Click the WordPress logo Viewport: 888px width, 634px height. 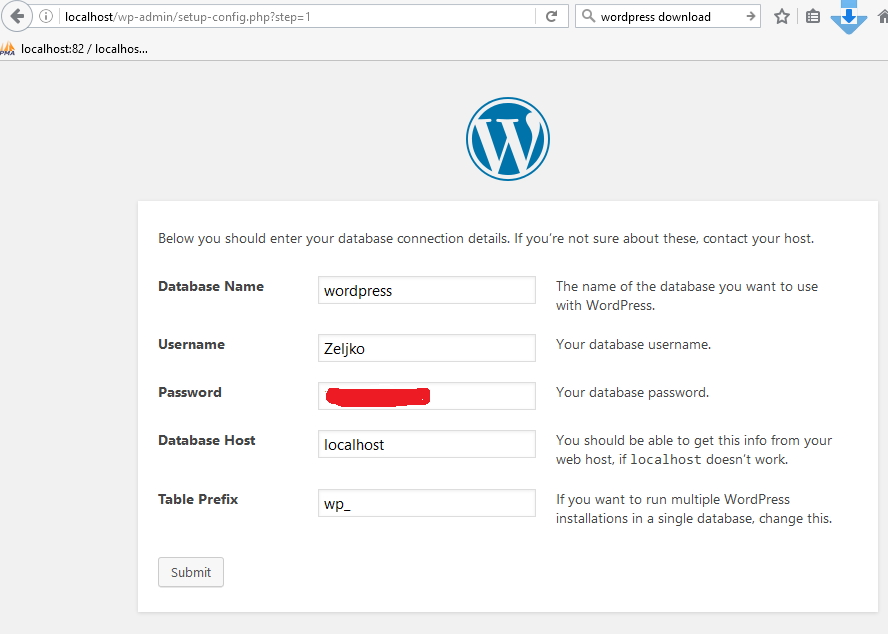tap(508, 139)
